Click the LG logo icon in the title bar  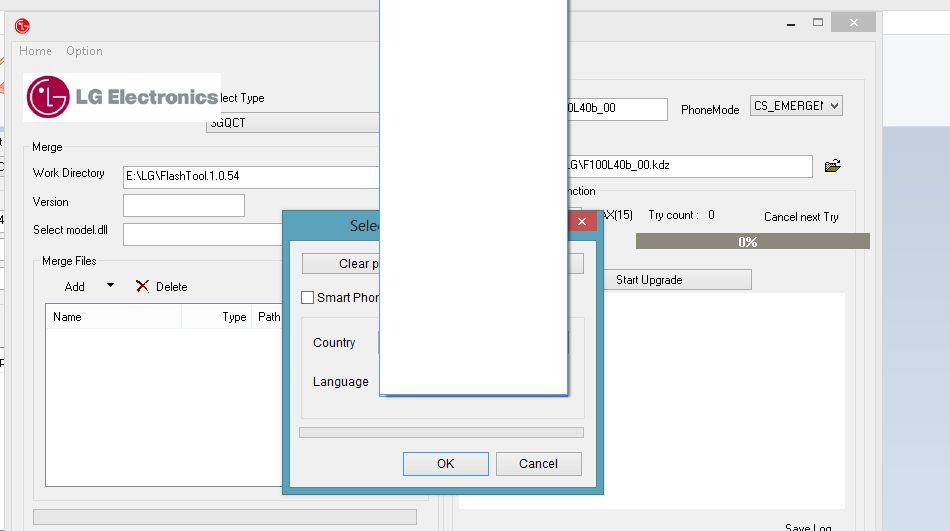coord(22,26)
